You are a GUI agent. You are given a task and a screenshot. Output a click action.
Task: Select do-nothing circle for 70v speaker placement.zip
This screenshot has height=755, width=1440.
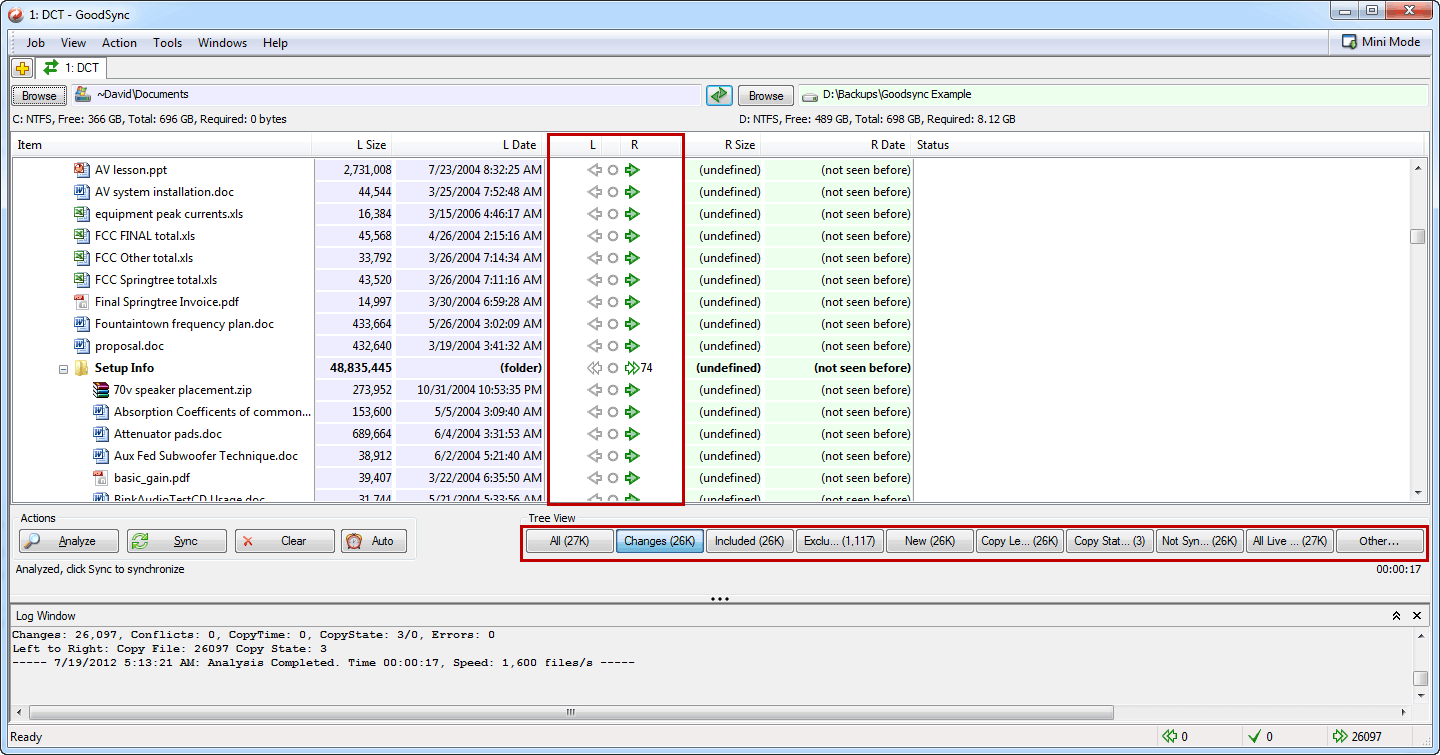click(613, 390)
